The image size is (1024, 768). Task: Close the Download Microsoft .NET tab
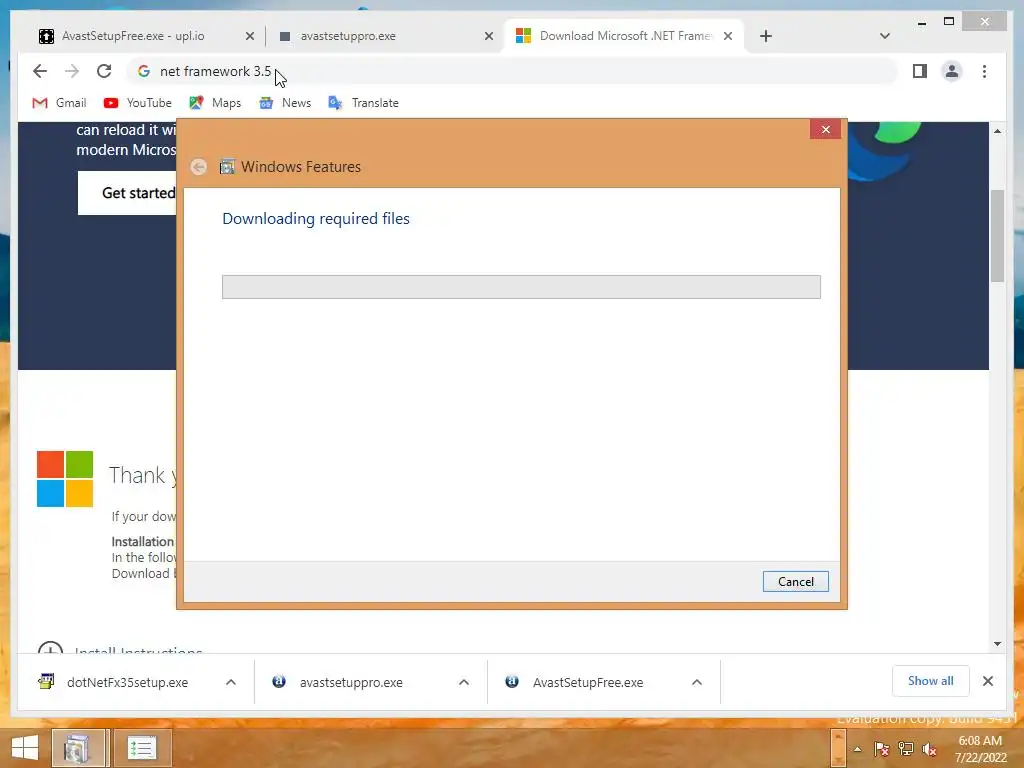(728, 36)
